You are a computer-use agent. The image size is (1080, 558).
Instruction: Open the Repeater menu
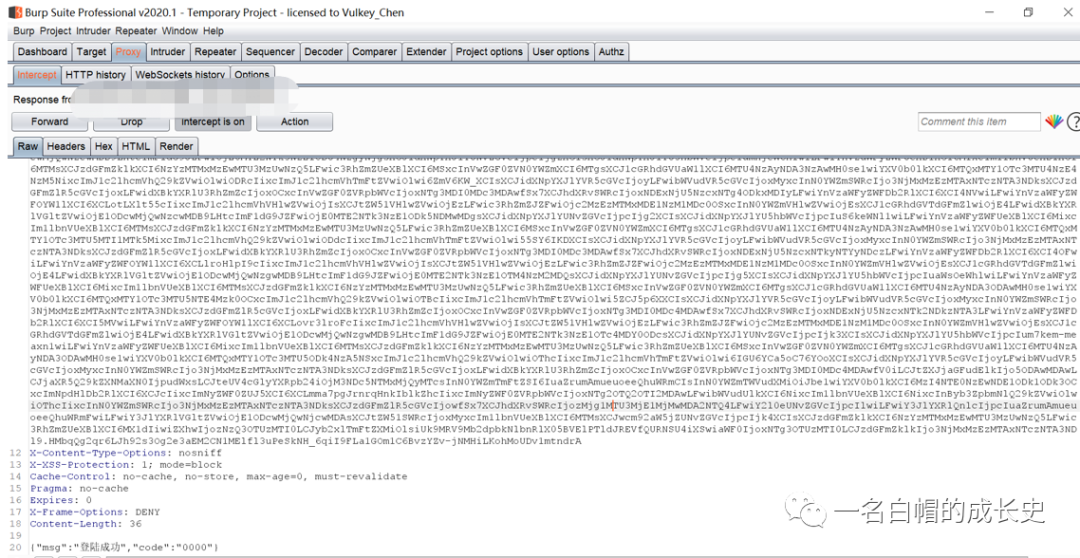(136, 31)
